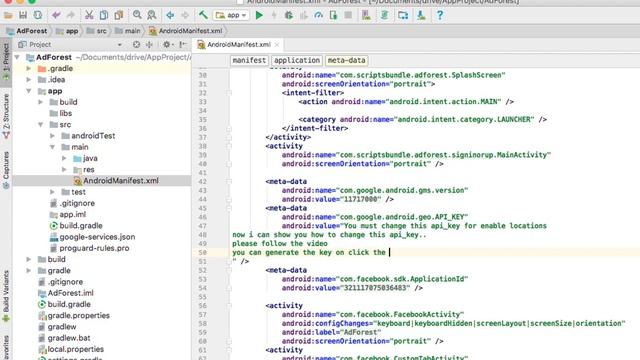Click the AVD Manager icon
The width and height of the screenshot is (640, 360).
(366, 16)
